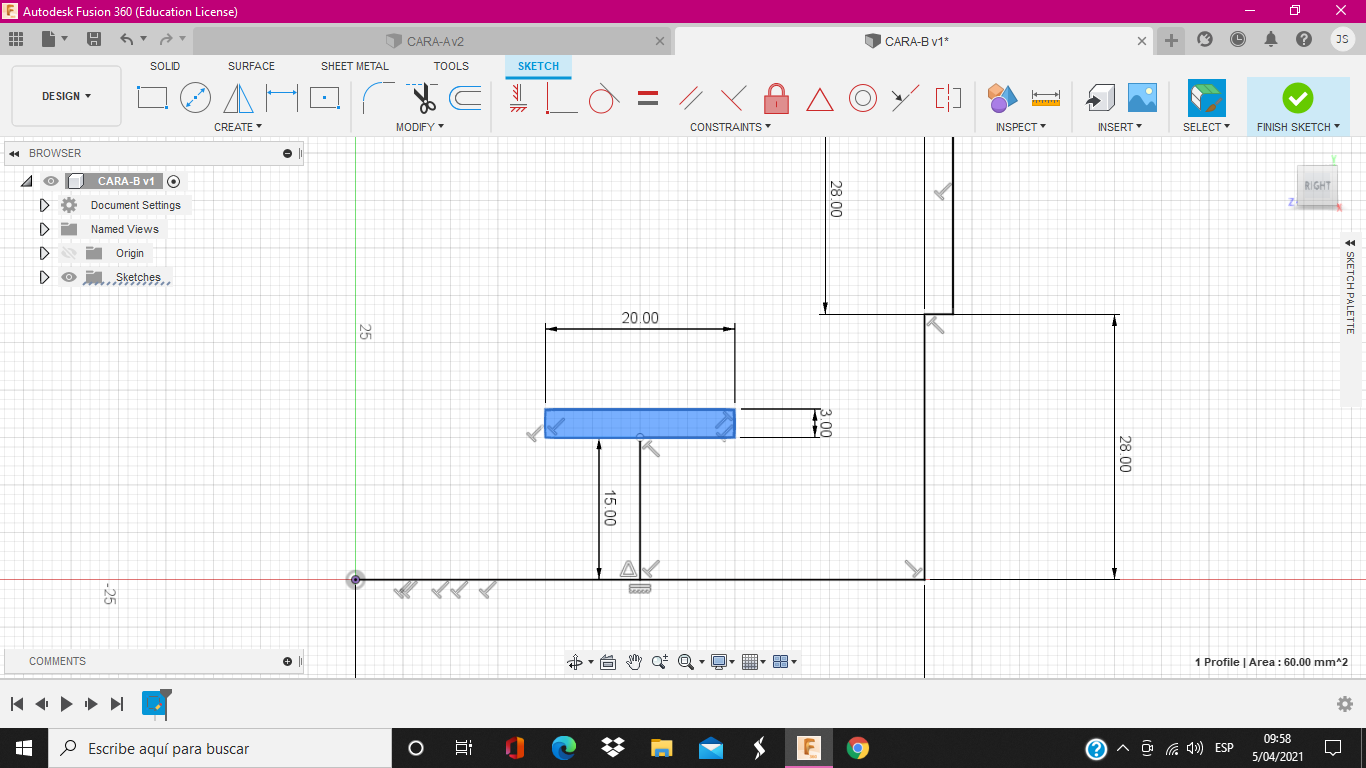This screenshot has height=768, width=1366.
Task: Toggle visibility of the Sketches folder
Action: pos(69,277)
